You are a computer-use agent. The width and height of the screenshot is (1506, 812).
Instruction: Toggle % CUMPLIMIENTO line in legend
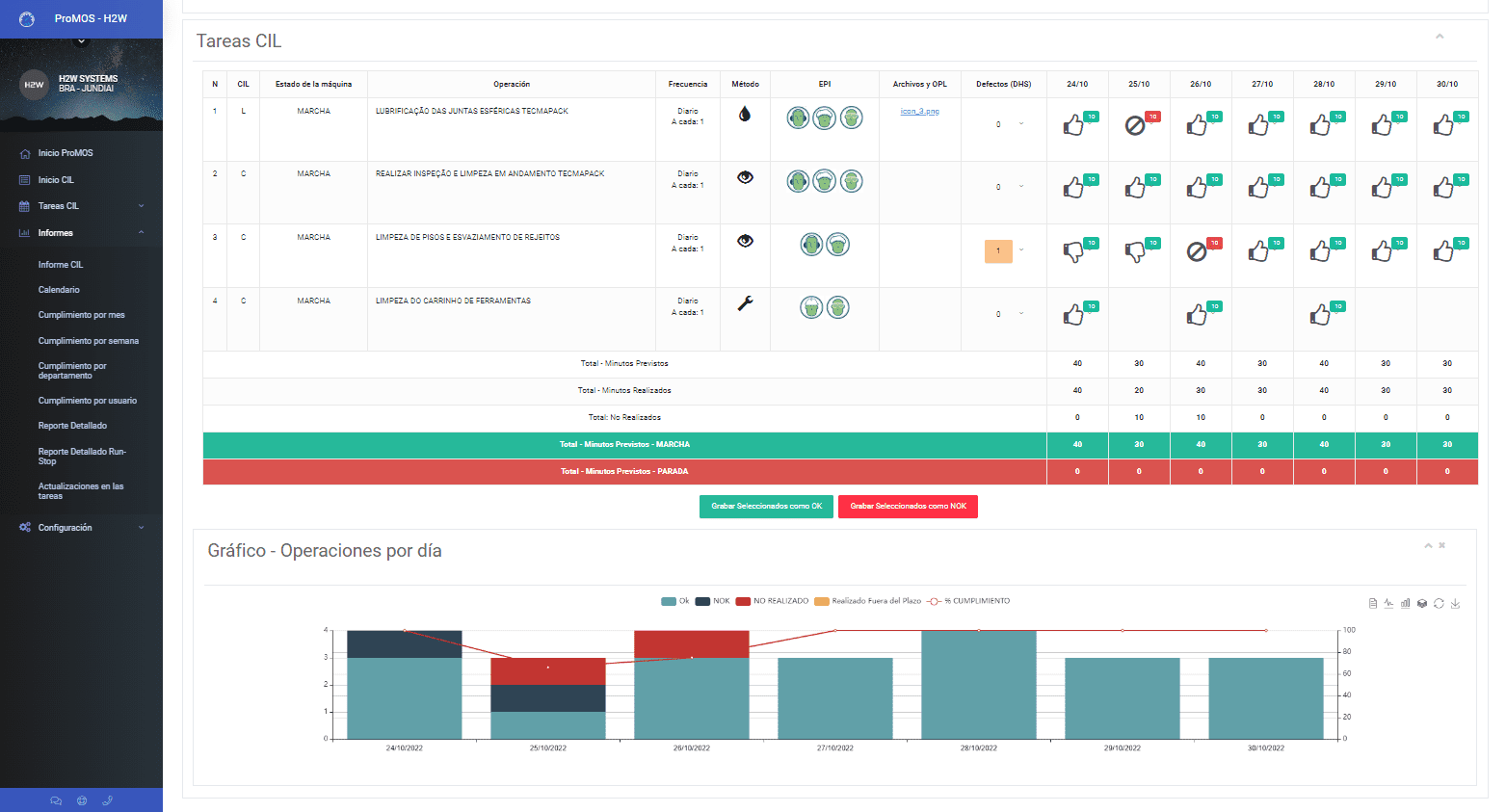pos(968,601)
